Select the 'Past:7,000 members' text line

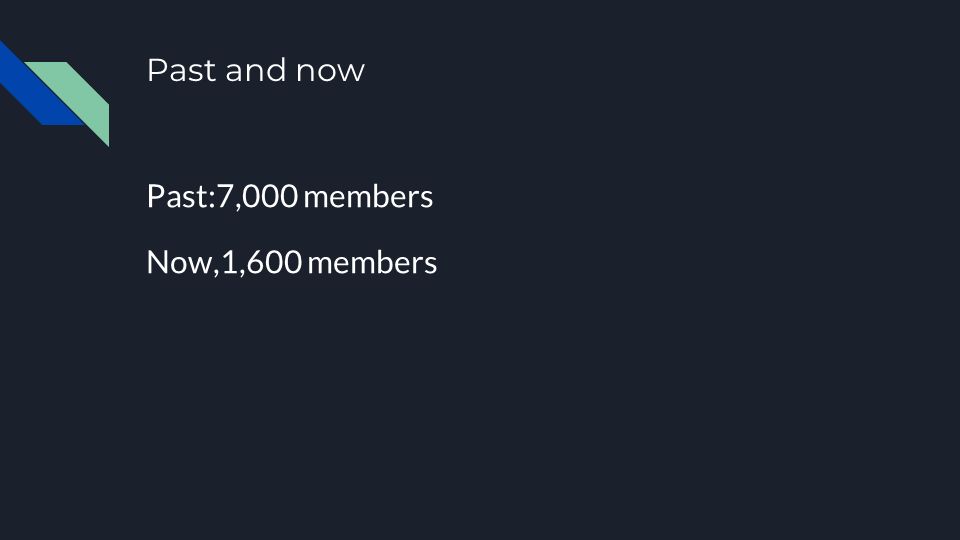click(x=290, y=197)
